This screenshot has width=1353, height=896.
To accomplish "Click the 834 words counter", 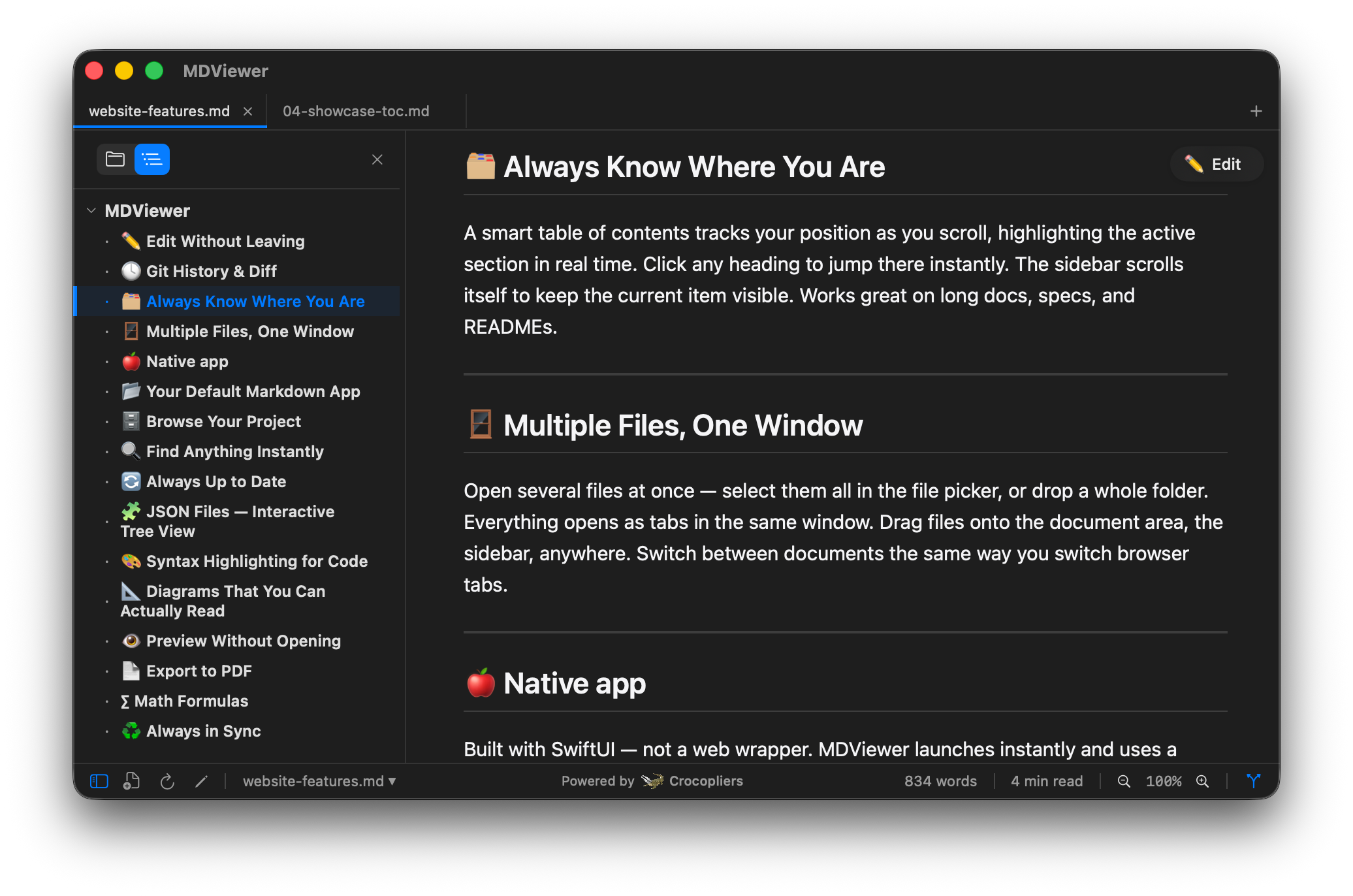I will click(x=940, y=781).
